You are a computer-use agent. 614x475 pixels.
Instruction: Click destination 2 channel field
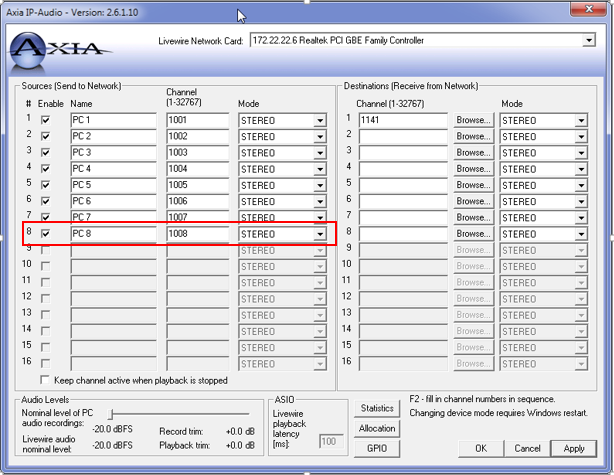[403, 136]
